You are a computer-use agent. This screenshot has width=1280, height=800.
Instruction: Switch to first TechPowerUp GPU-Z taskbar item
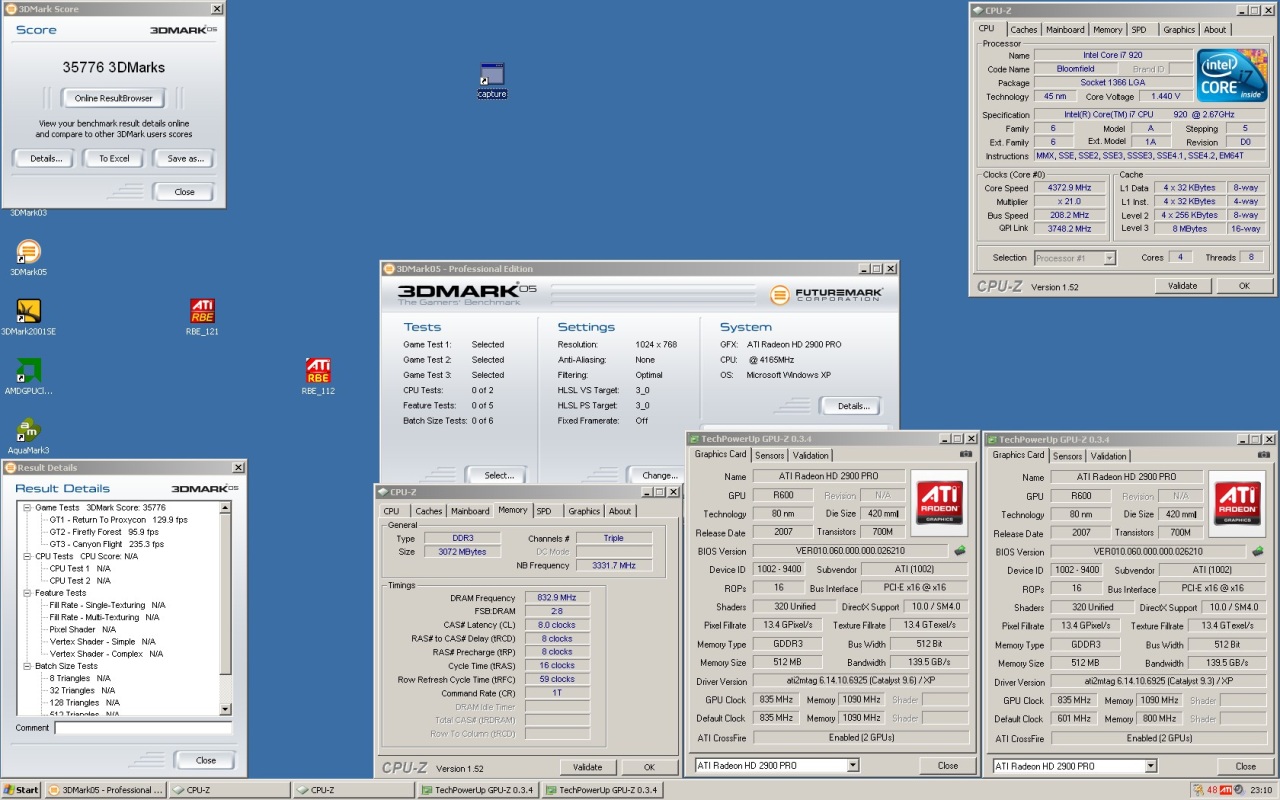coord(476,790)
